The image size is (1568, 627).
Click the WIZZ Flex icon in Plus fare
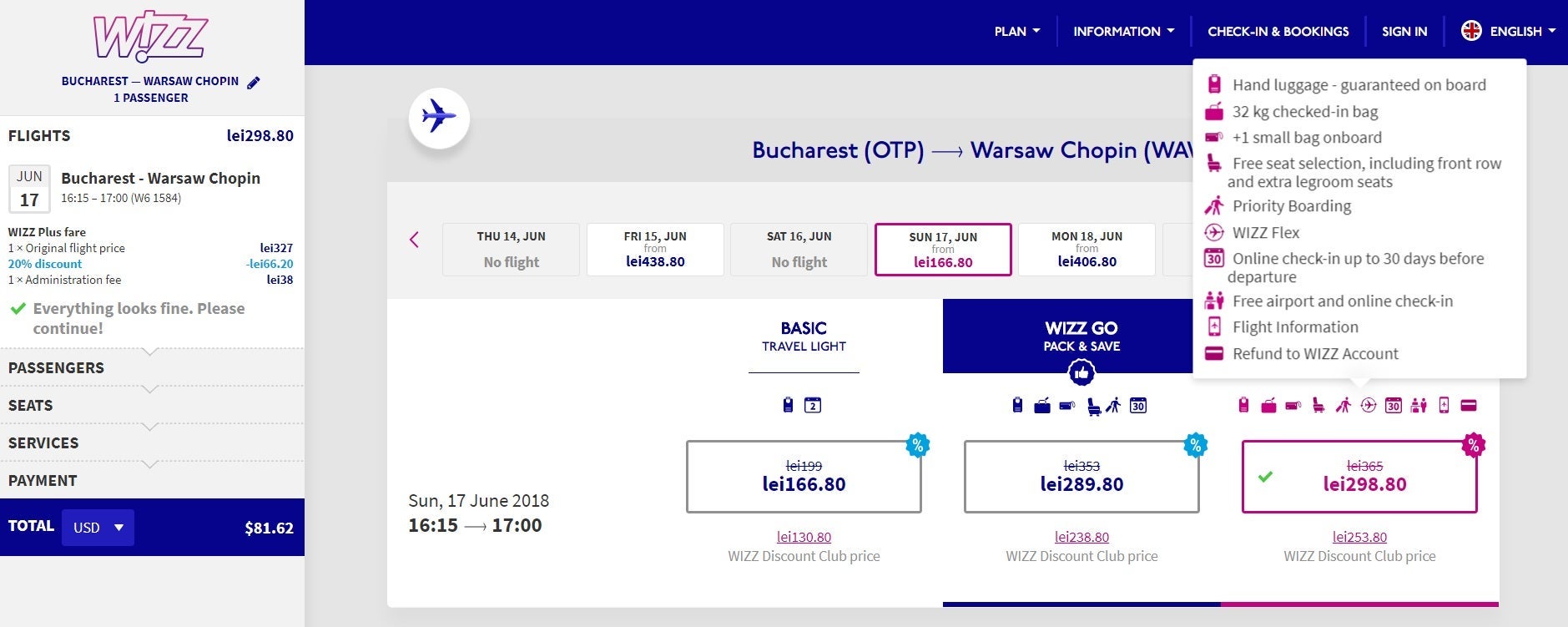1368,406
